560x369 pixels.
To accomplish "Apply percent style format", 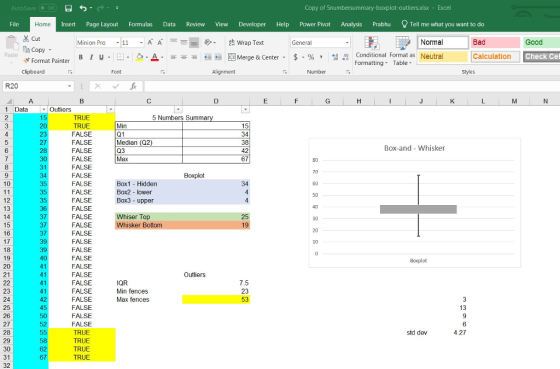I will click(311, 57).
